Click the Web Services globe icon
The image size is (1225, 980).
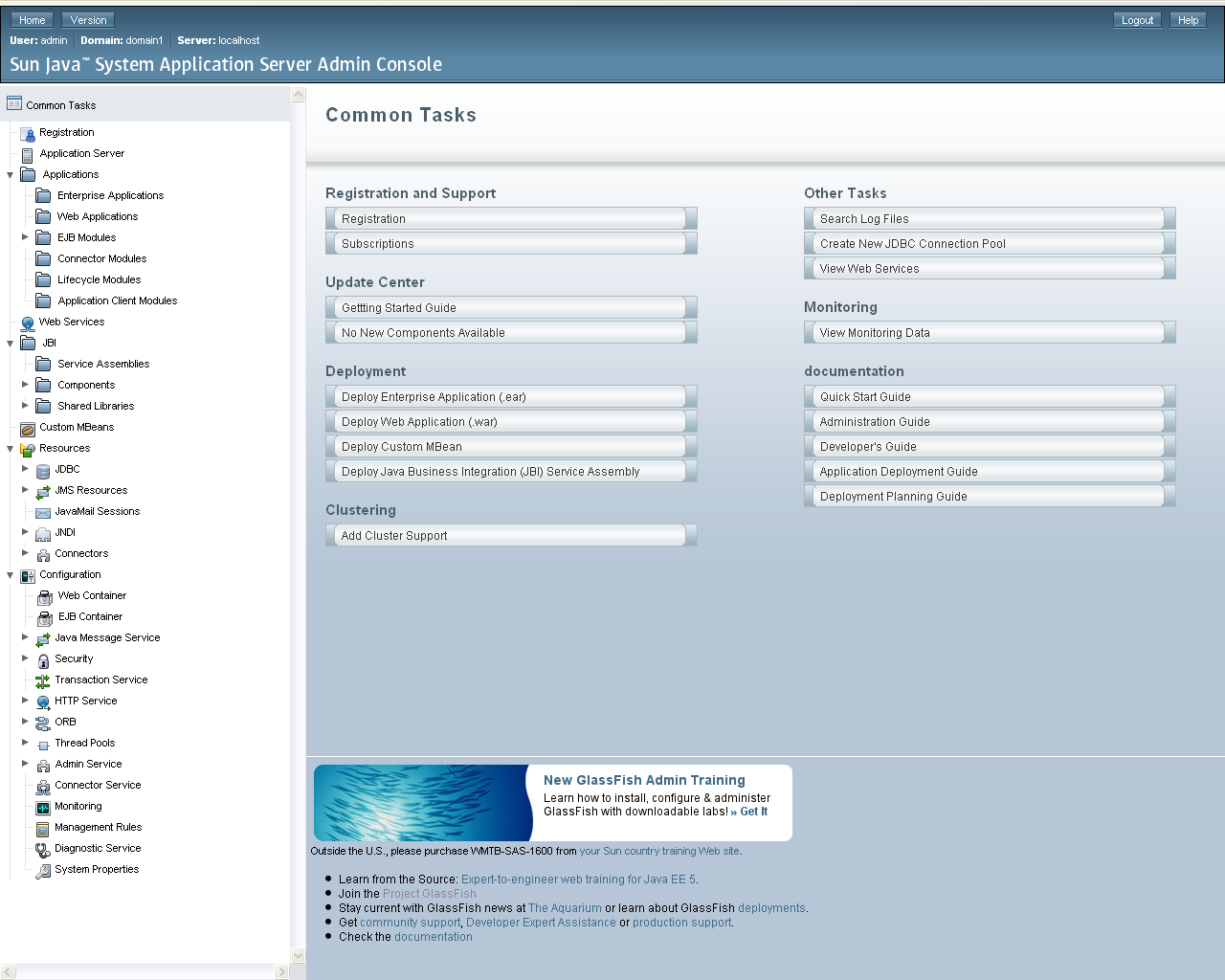pos(28,323)
